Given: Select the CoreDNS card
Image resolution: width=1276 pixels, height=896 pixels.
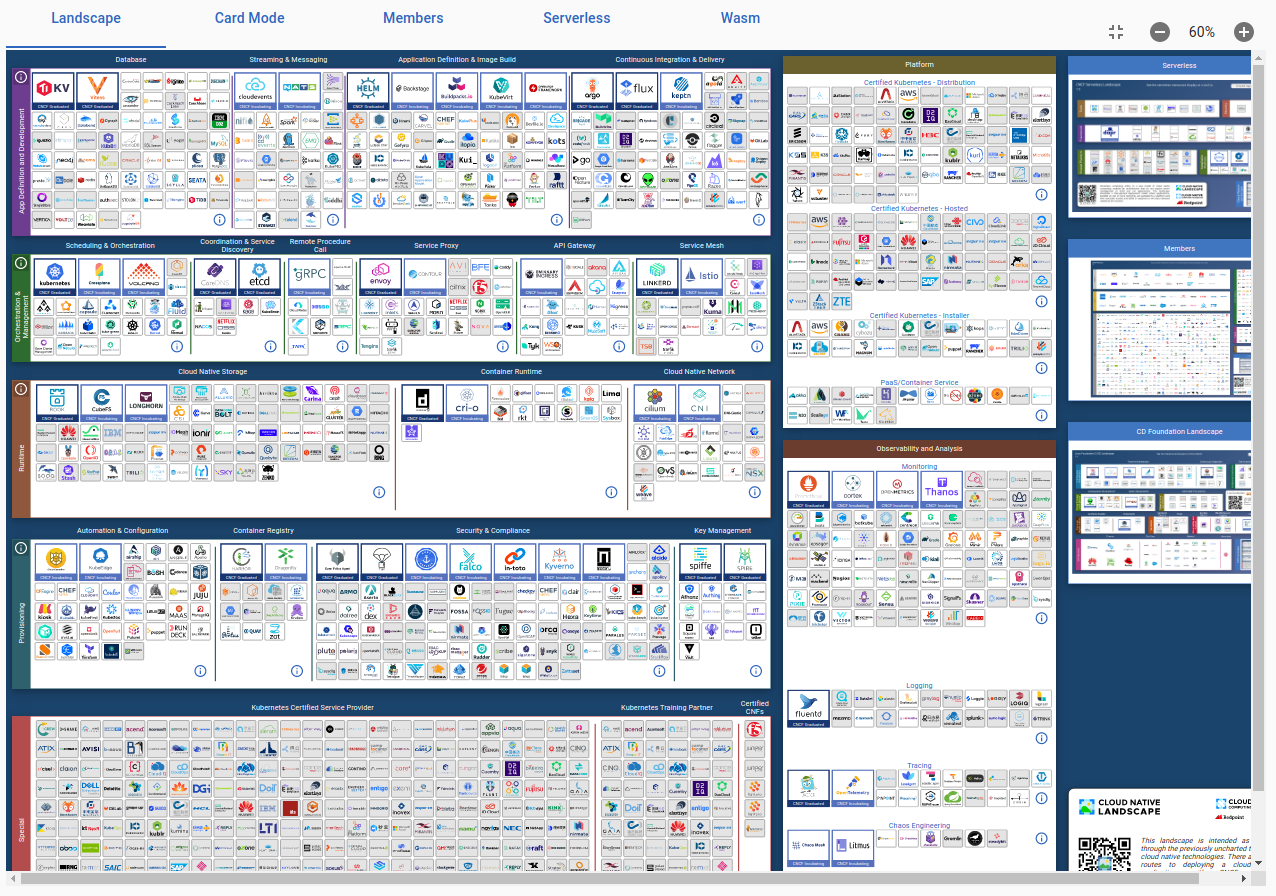Looking at the screenshot, I should (x=214, y=277).
